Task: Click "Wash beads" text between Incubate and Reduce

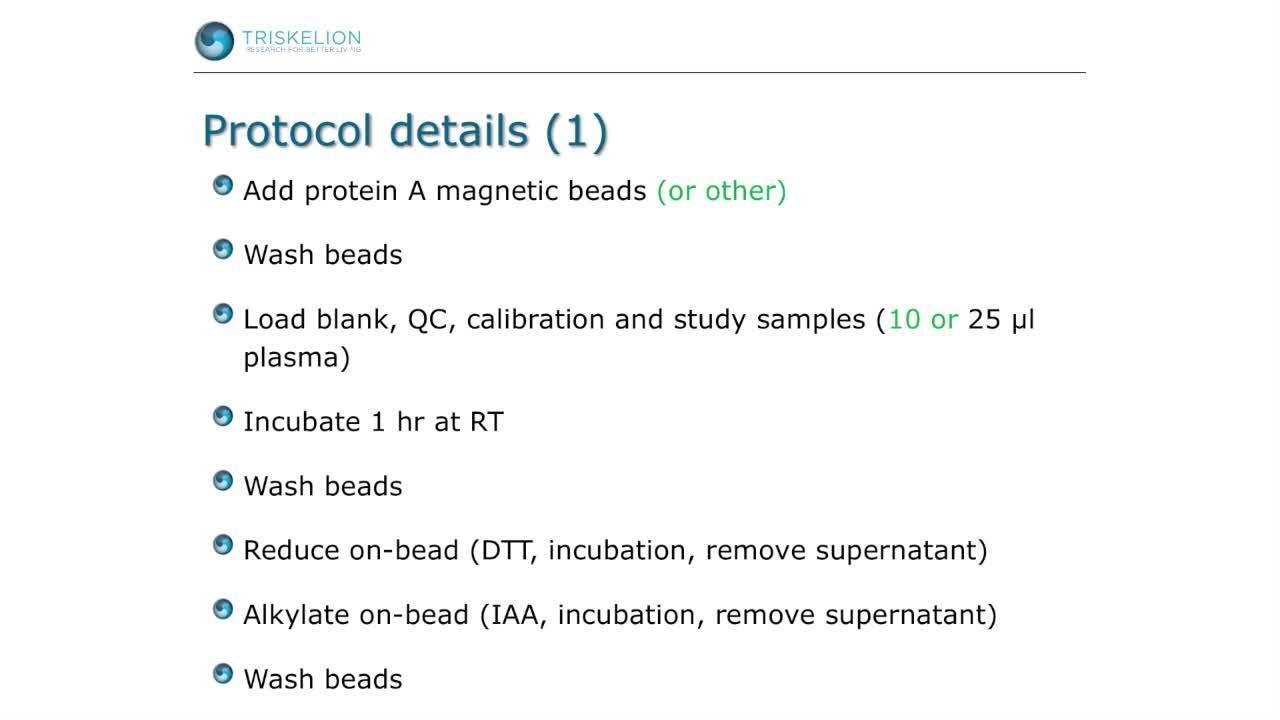Action: (x=323, y=486)
